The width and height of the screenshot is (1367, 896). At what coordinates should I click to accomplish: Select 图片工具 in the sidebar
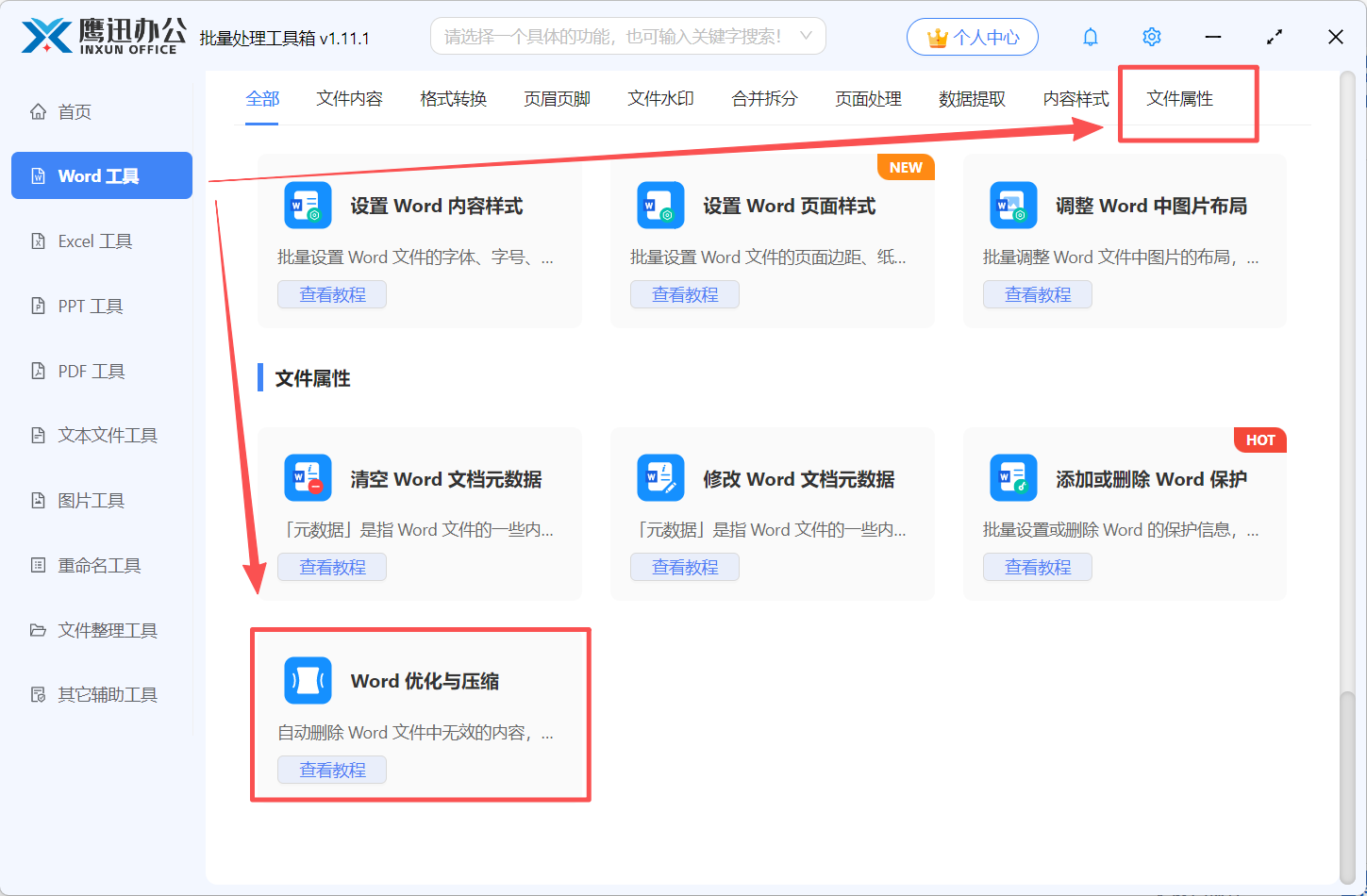(x=102, y=500)
